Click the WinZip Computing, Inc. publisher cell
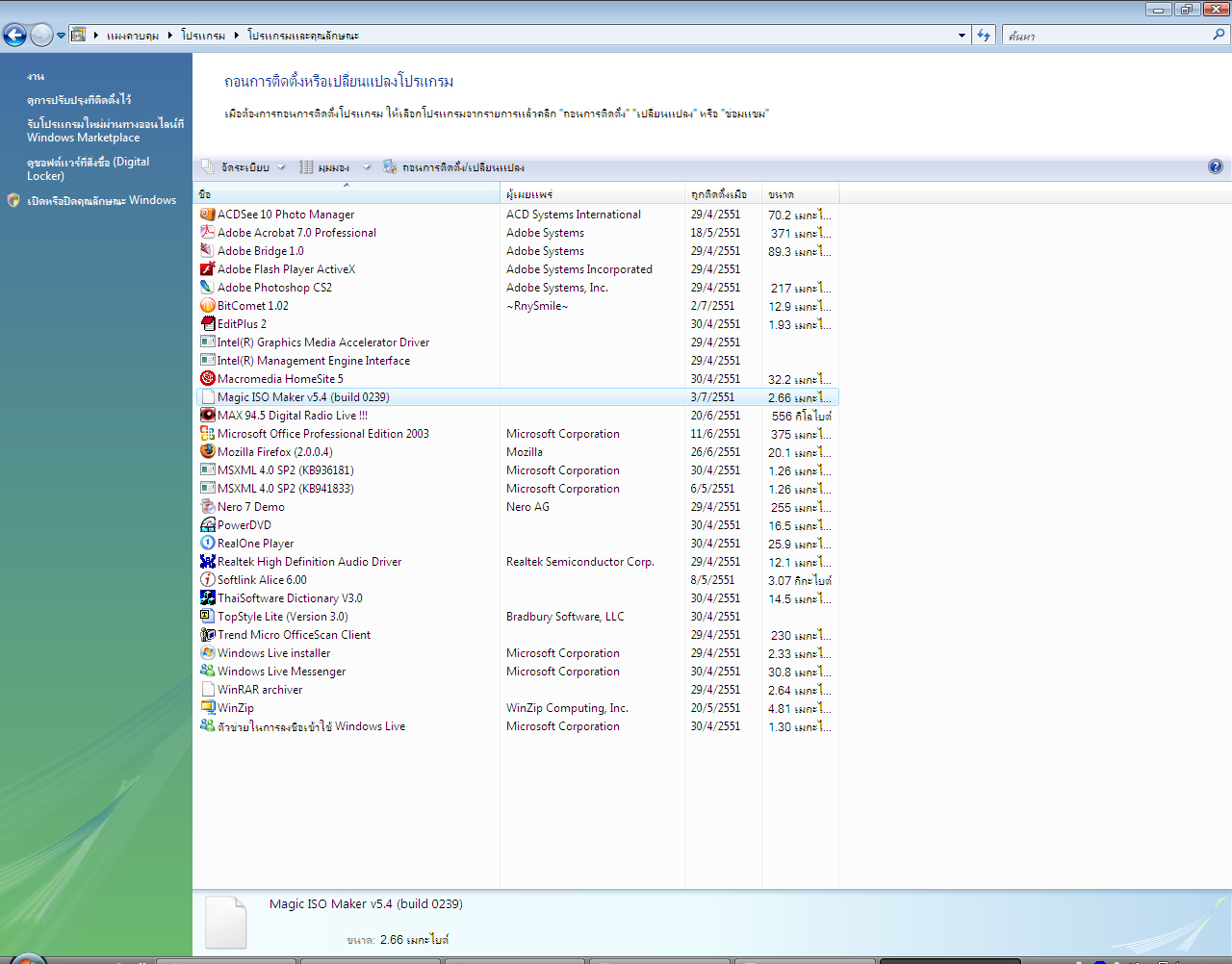Image resolution: width=1232 pixels, height=964 pixels. 567,708
